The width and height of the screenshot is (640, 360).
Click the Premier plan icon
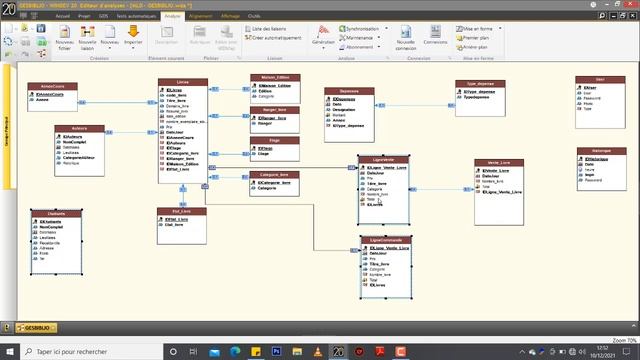click(459, 38)
